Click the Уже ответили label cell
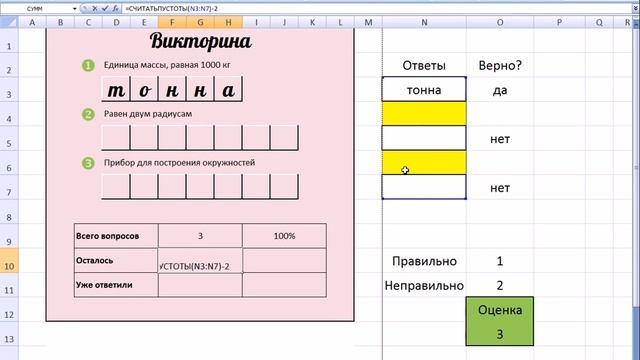 coord(116,285)
